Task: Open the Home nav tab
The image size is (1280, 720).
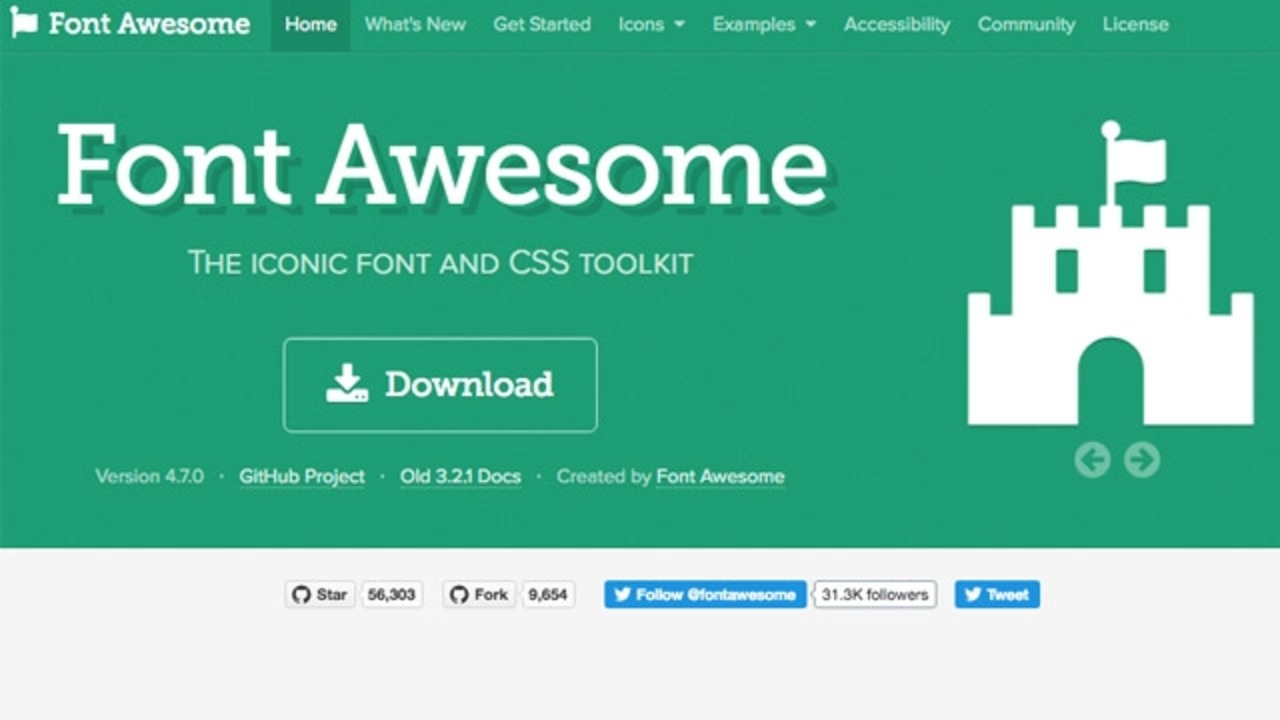Action: tap(310, 24)
